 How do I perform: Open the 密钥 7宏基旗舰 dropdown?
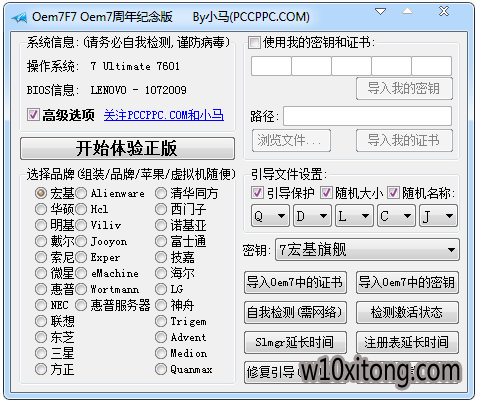pyautogui.click(x=367, y=250)
